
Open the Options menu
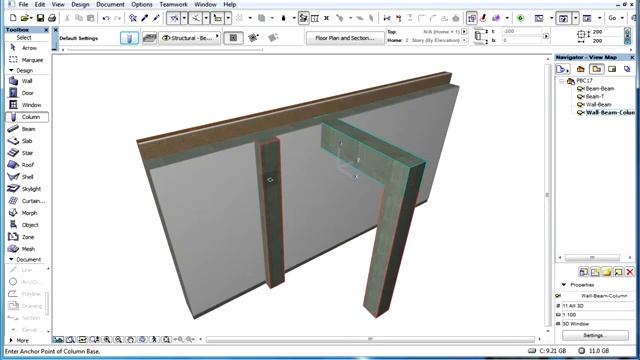[142, 4]
